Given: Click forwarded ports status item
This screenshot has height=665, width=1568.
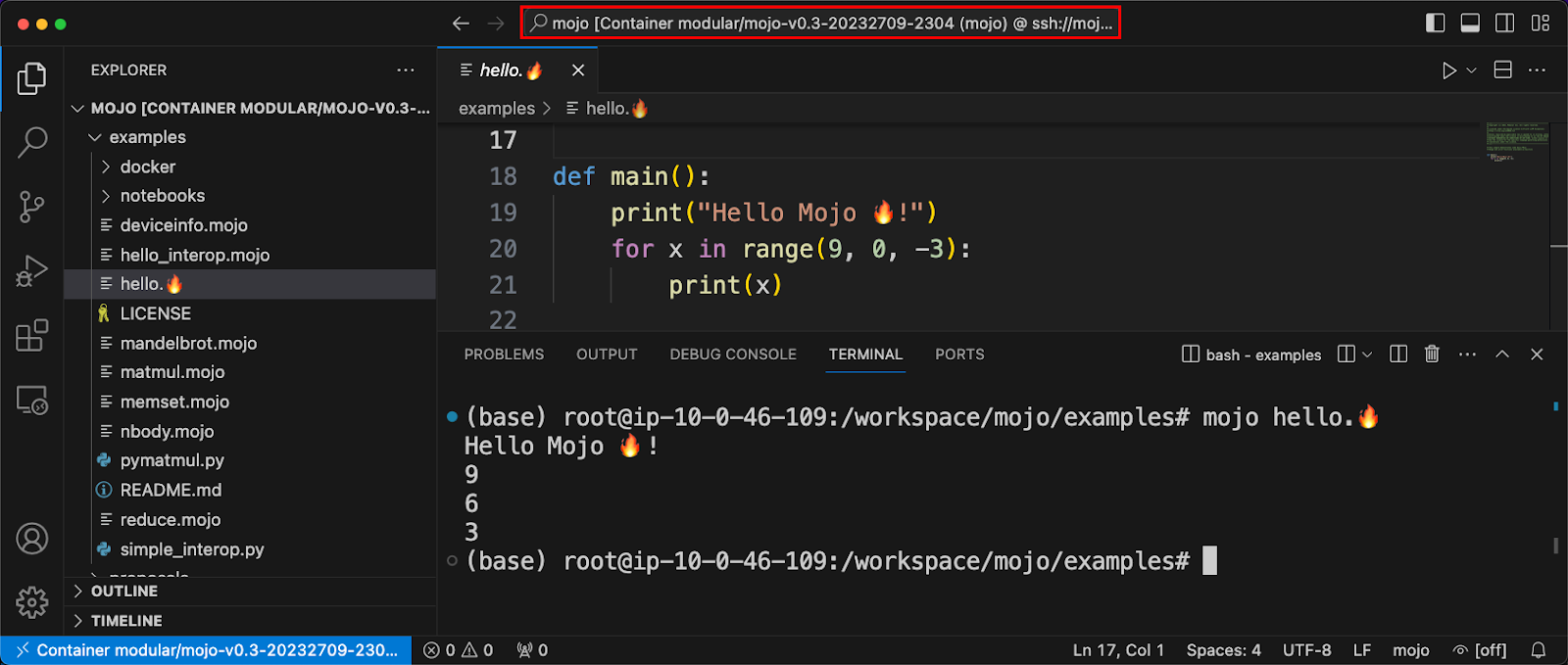Looking at the screenshot, I should [x=532, y=650].
